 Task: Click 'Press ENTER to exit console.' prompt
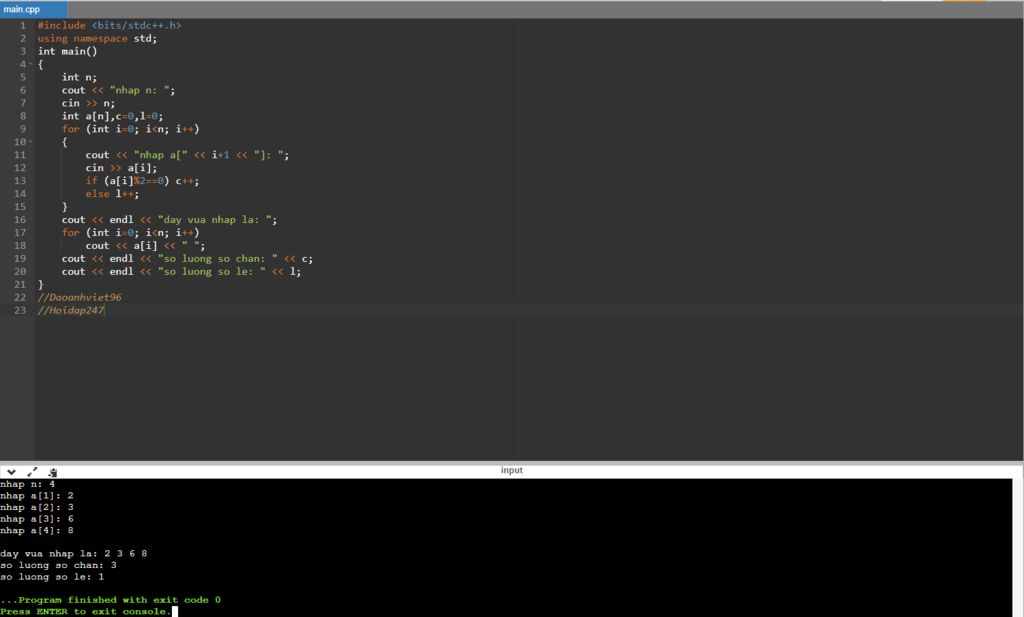coord(86,612)
